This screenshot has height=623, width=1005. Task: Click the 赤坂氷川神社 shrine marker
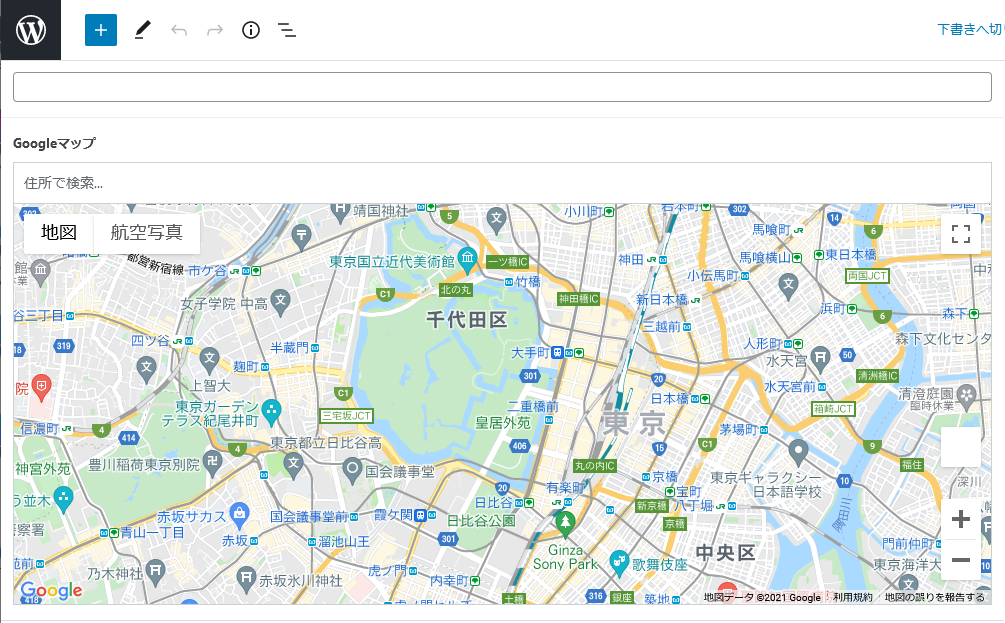(246, 579)
